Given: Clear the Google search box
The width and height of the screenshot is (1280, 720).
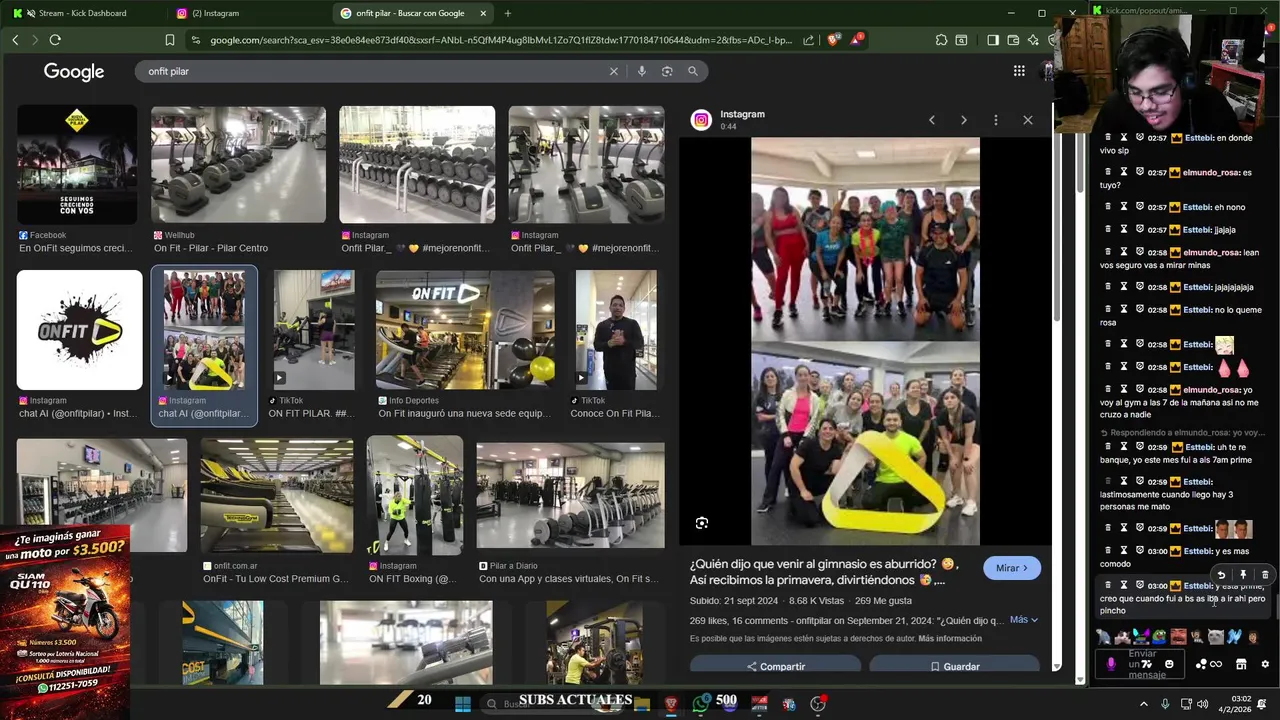Looking at the screenshot, I should coord(614,71).
